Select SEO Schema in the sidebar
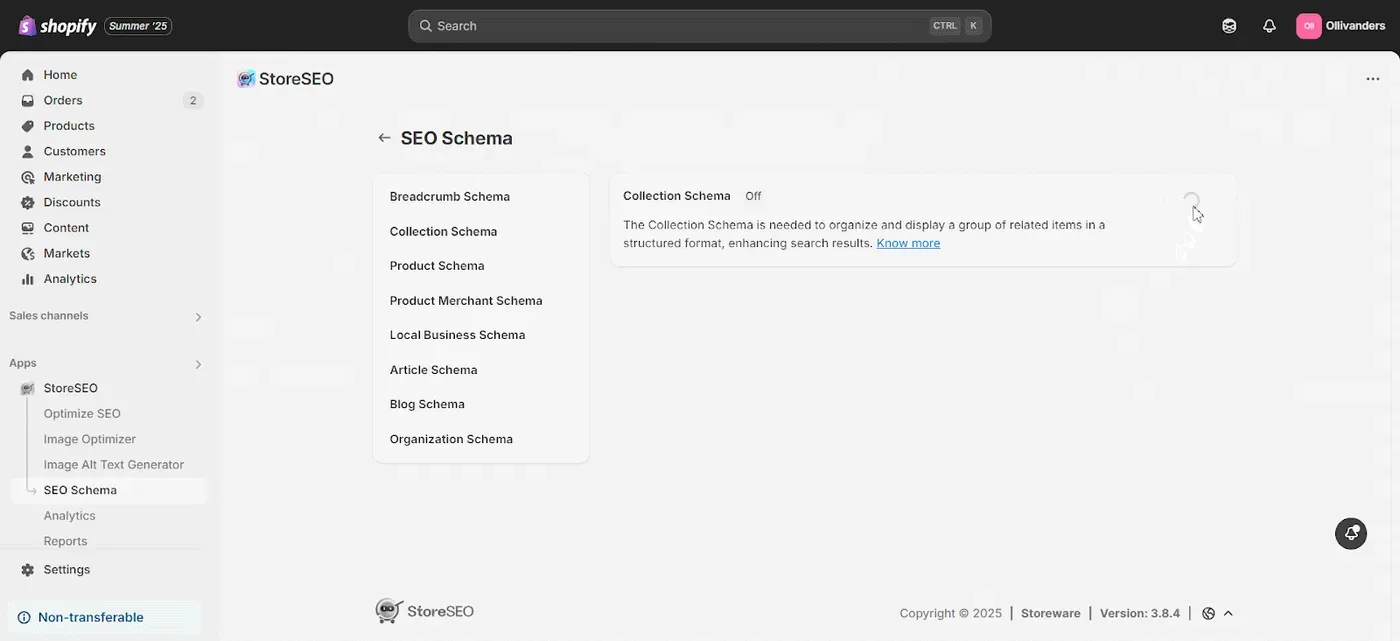This screenshot has height=641, width=1400. click(x=80, y=490)
